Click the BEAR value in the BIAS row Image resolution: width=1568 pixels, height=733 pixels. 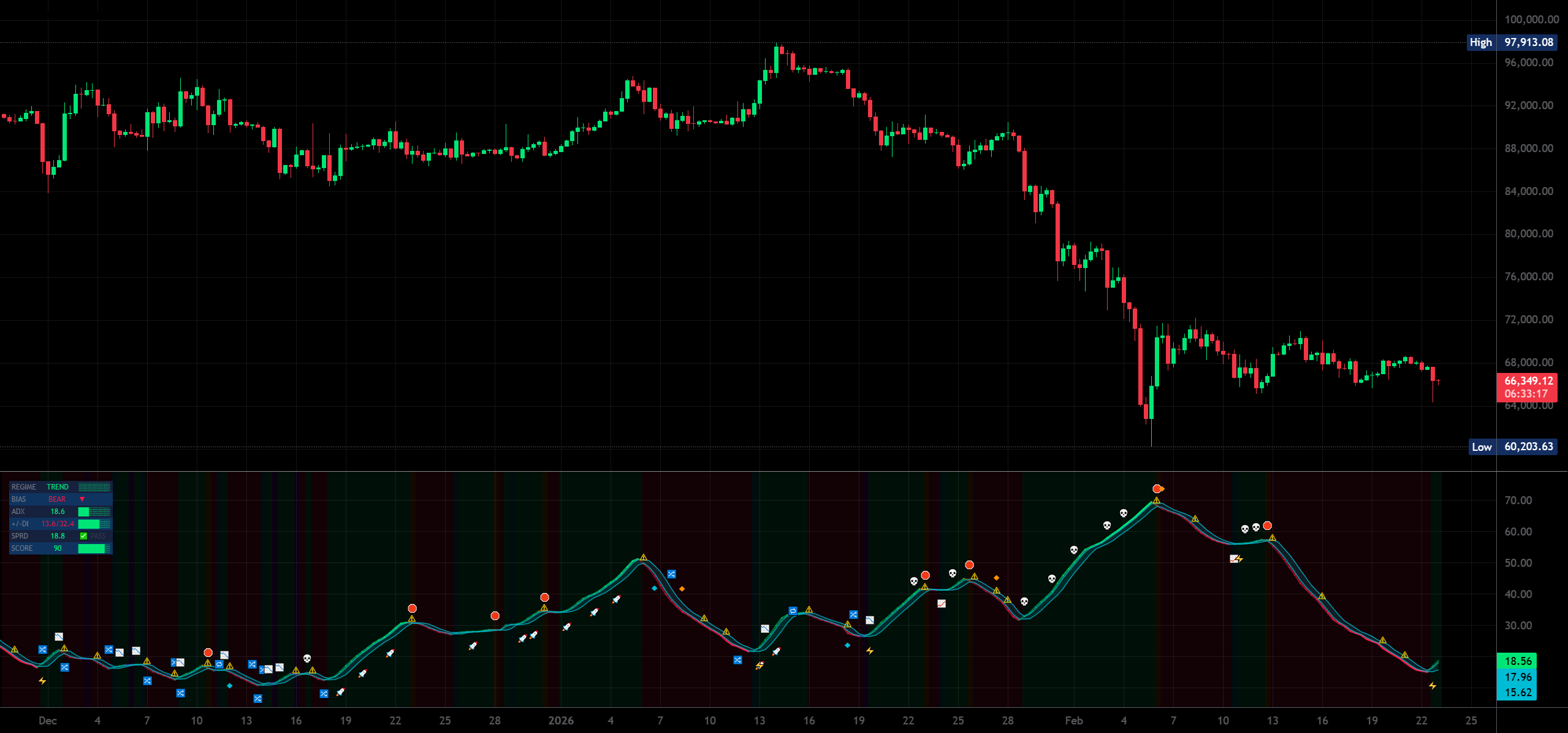pyautogui.click(x=57, y=499)
